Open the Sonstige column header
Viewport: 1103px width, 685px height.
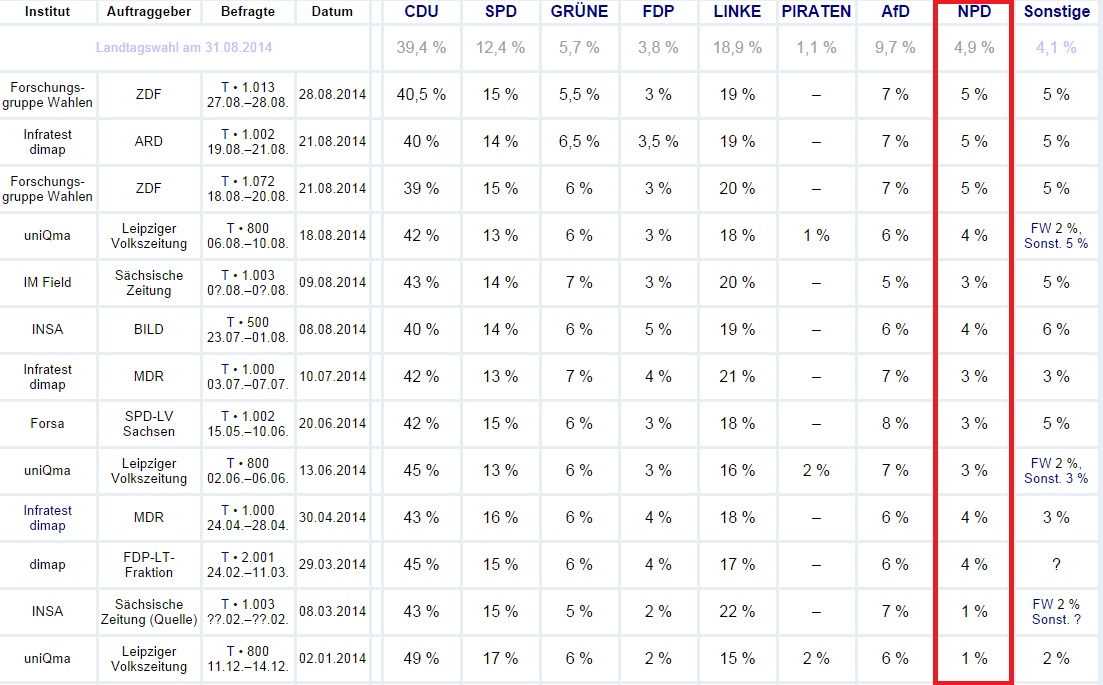1057,12
